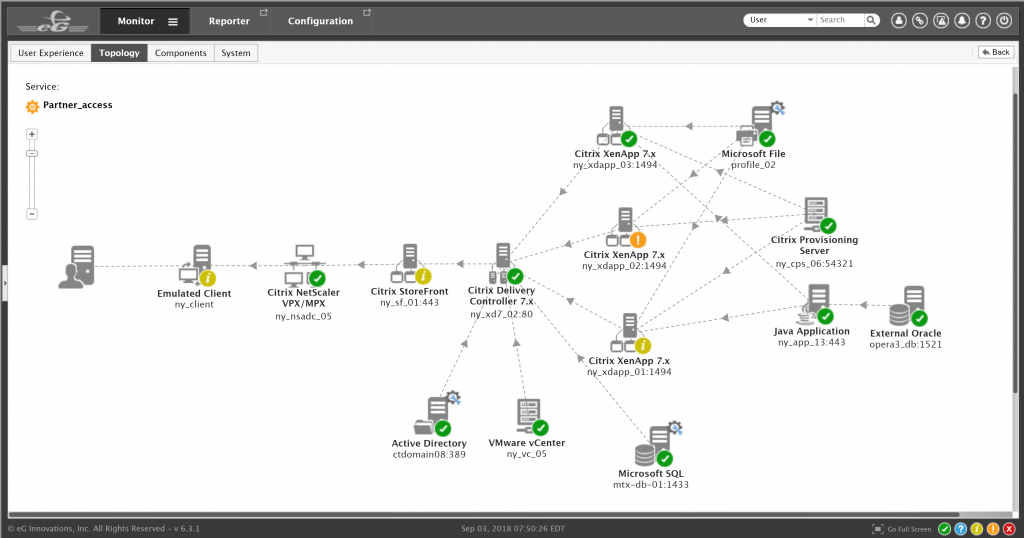Click the horizontal scrollbar at bottom
Screen dimensions: 1024x538
coord(483,514)
